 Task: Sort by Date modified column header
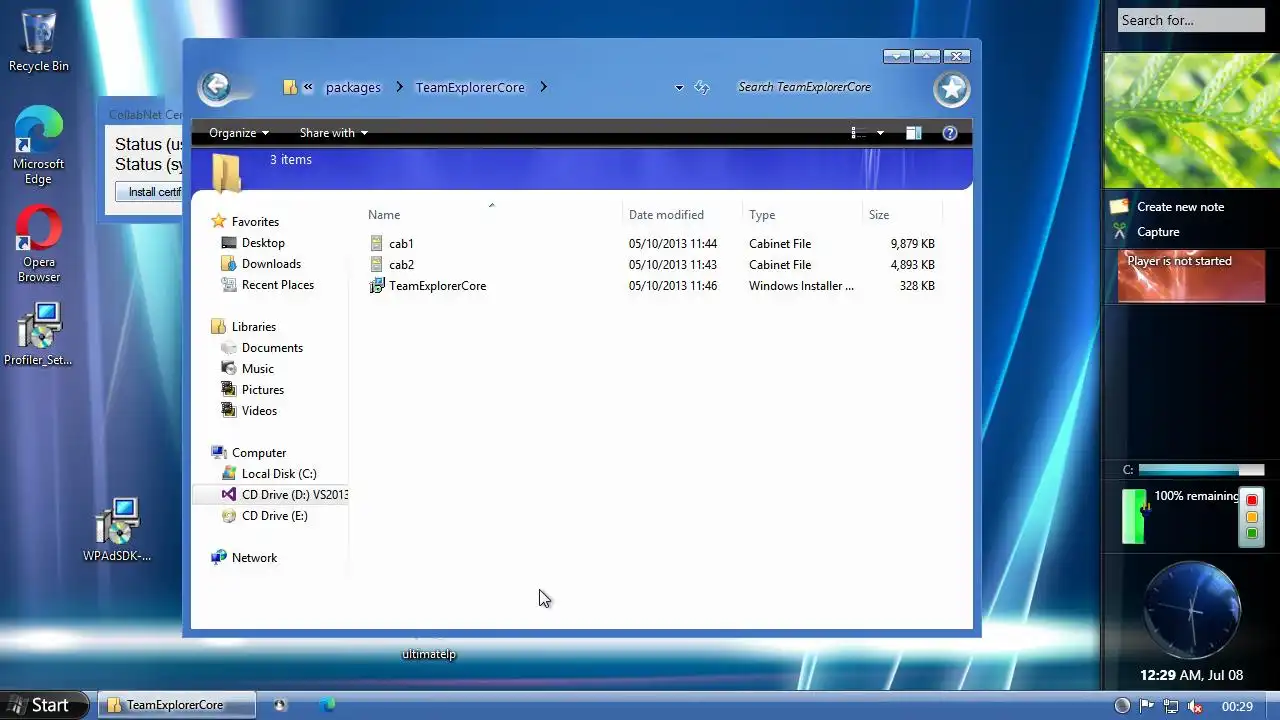click(666, 215)
